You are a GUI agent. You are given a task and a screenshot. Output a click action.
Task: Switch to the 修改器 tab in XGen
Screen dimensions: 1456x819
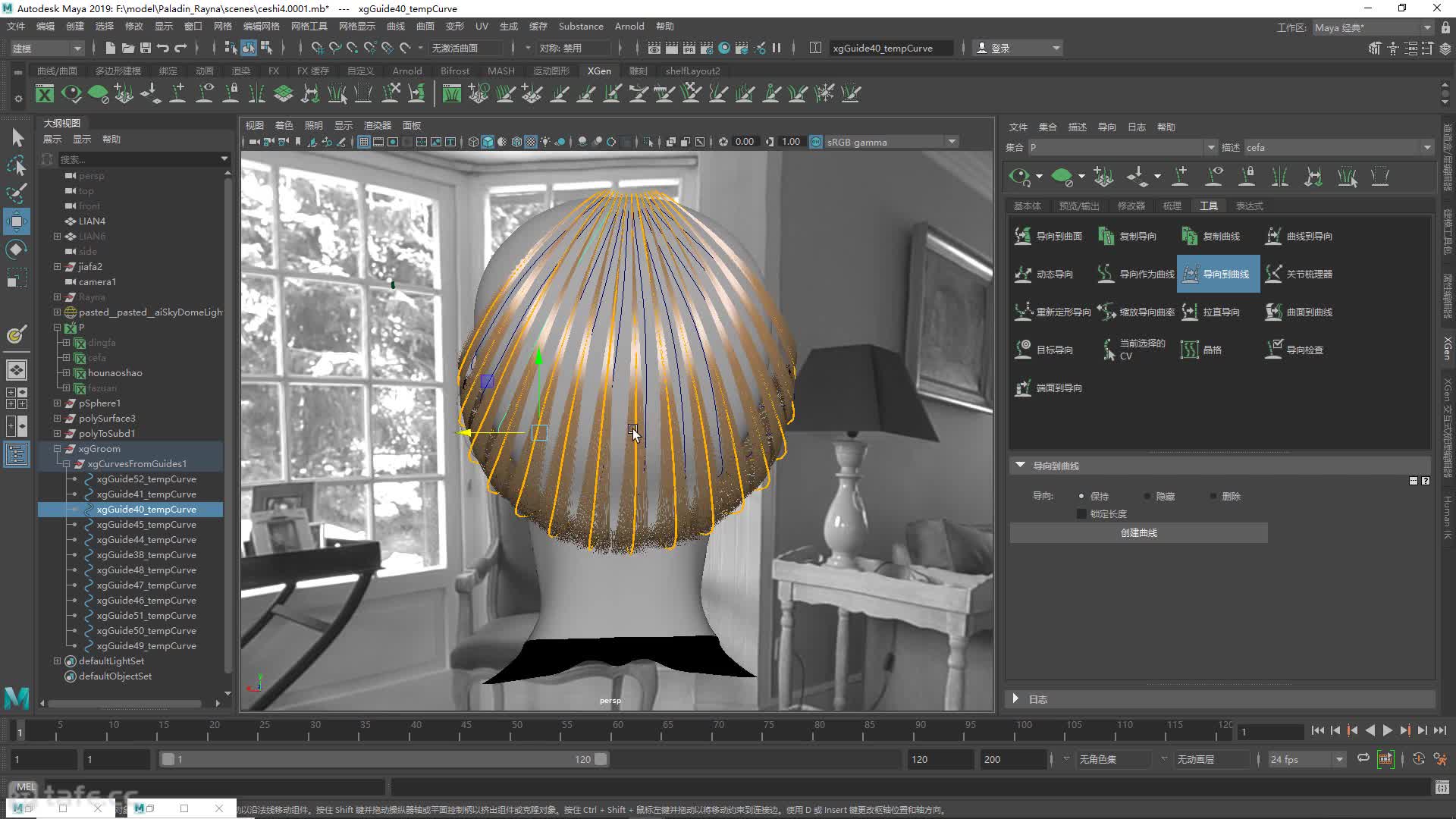[x=1131, y=206]
